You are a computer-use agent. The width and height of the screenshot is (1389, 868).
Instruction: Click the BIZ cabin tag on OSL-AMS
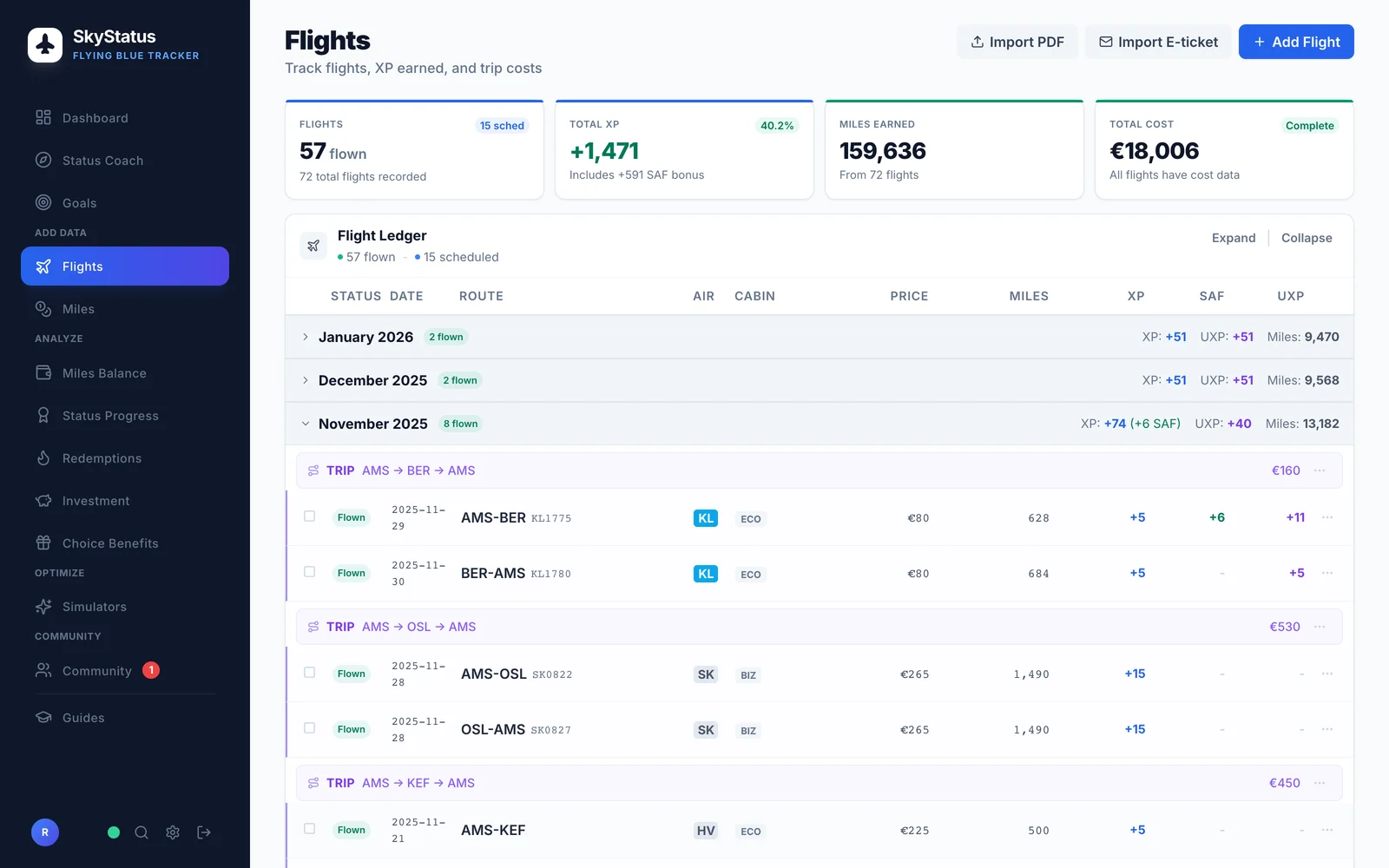[x=748, y=731]
